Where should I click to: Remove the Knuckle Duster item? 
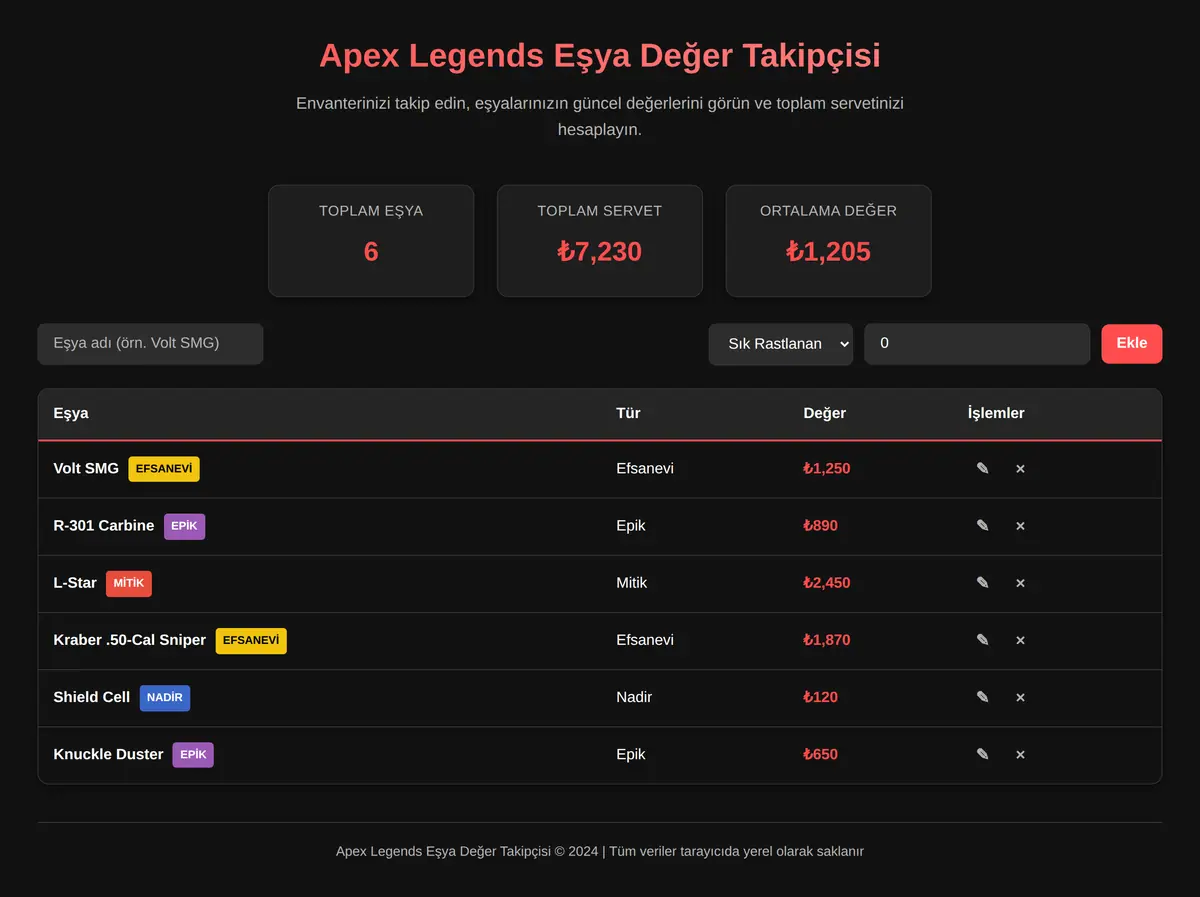tap(1020, 754)
